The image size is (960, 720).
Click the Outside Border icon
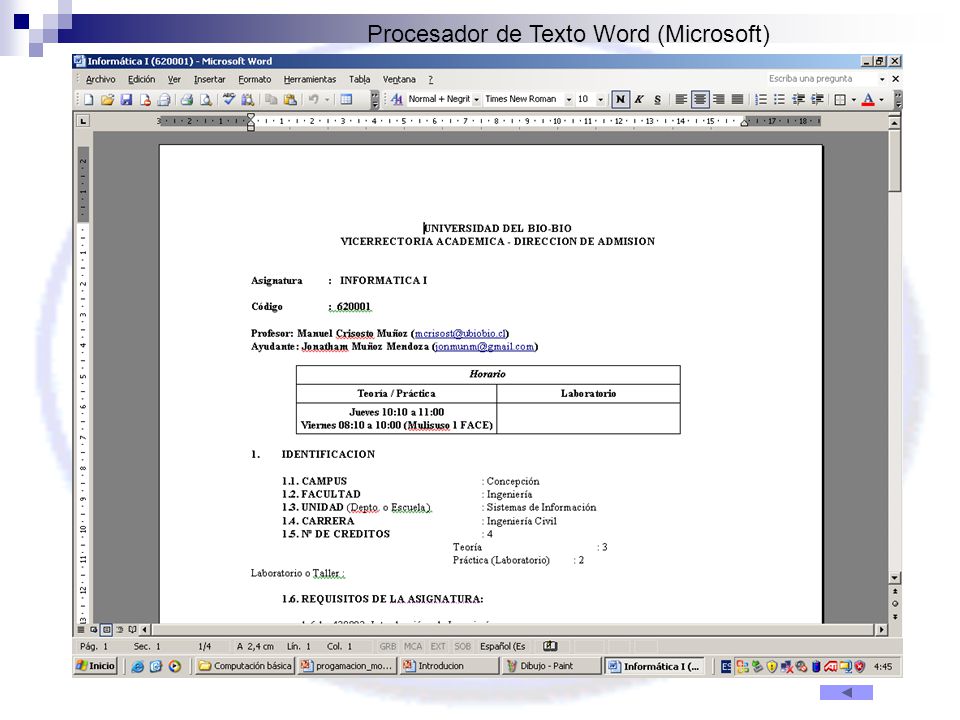[841, 99]
